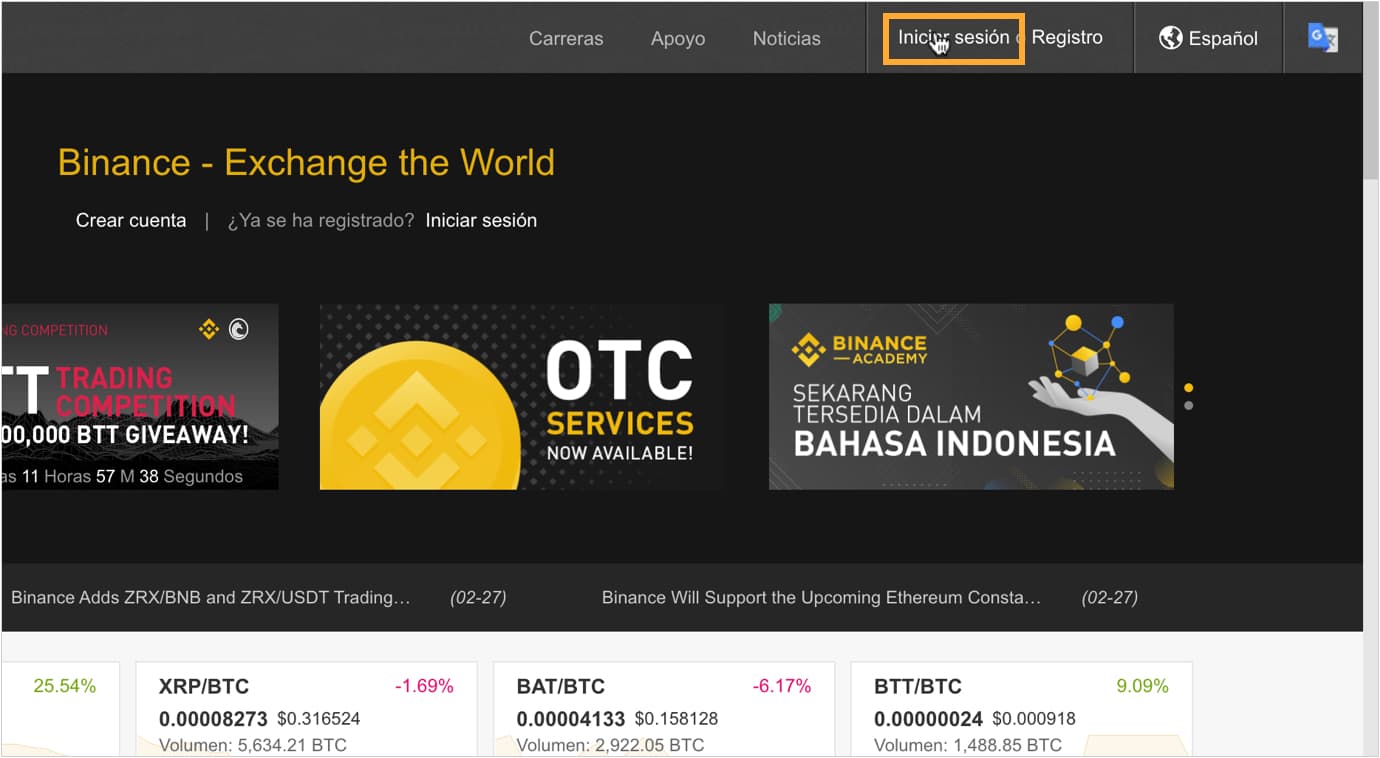Click the Google Translate icon
The width and height of the screenshot is (1380, 758).
point(1323,38)
